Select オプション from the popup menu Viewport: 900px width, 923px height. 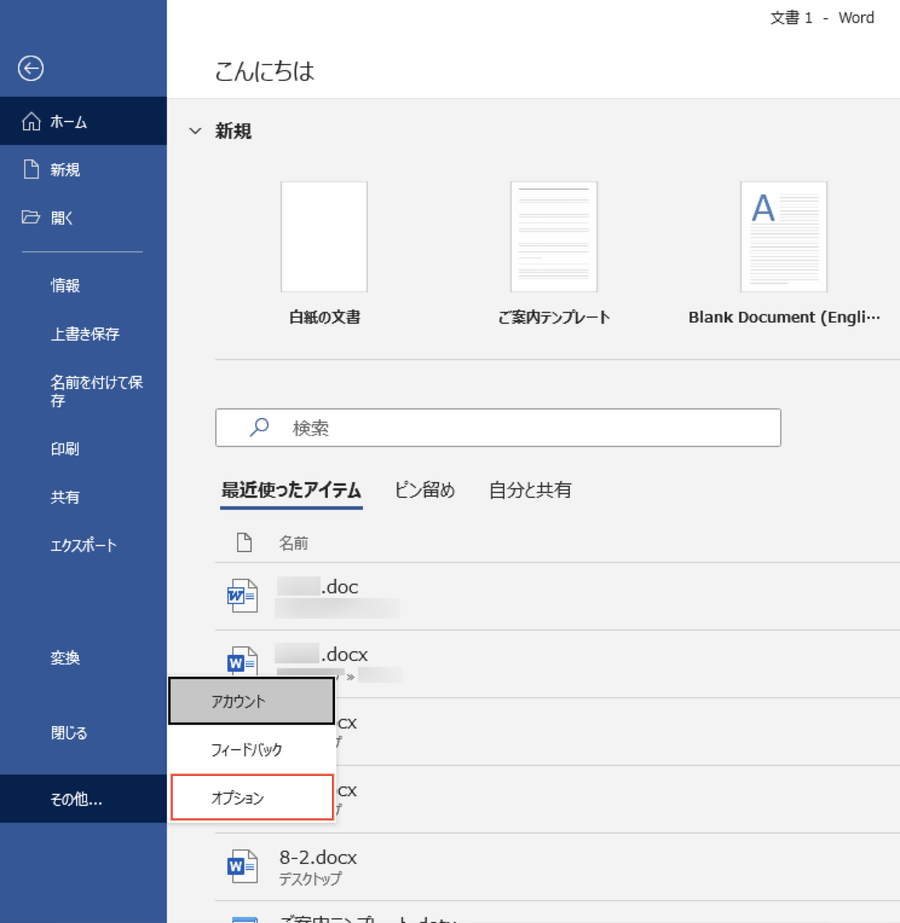point(252,798)
